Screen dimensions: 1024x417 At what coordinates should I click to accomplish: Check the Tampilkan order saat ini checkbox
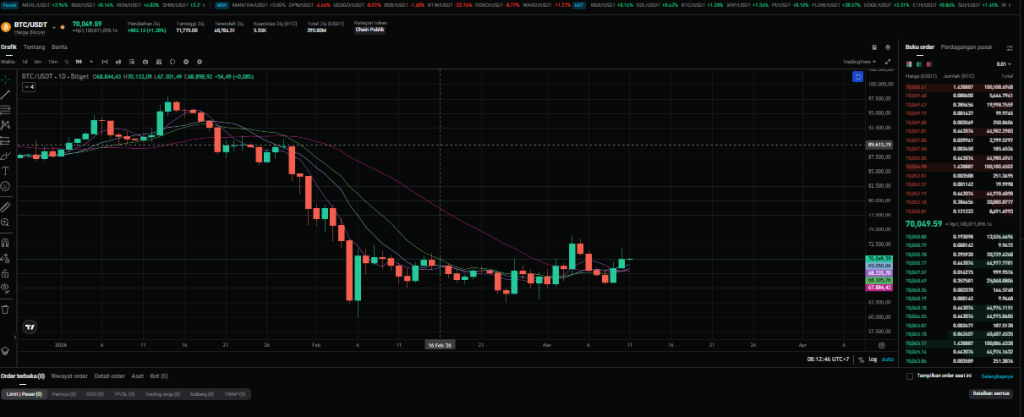pyautogui.click(x=909, y=377)
